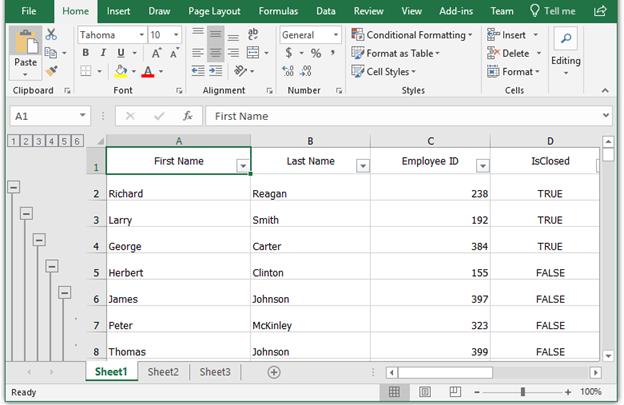Toggle Underline formatting
The width and height of the screenshot is (624, 405).
pos(121,53)
